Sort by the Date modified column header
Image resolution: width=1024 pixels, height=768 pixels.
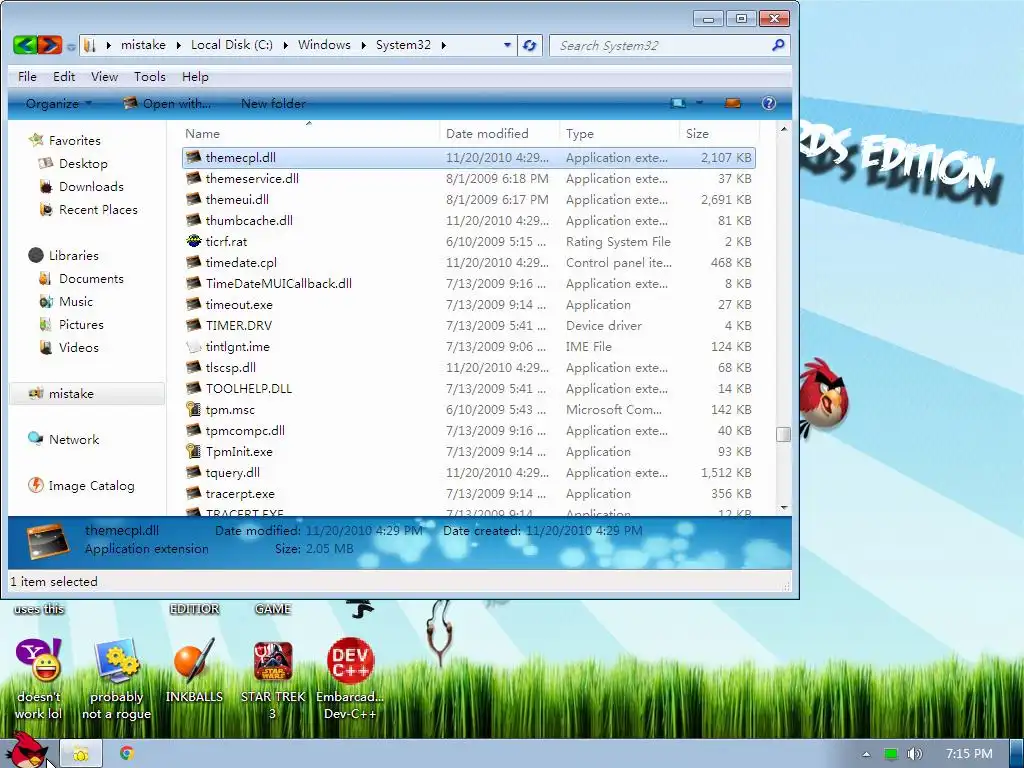pyautogui.click(x=499, y=133)
